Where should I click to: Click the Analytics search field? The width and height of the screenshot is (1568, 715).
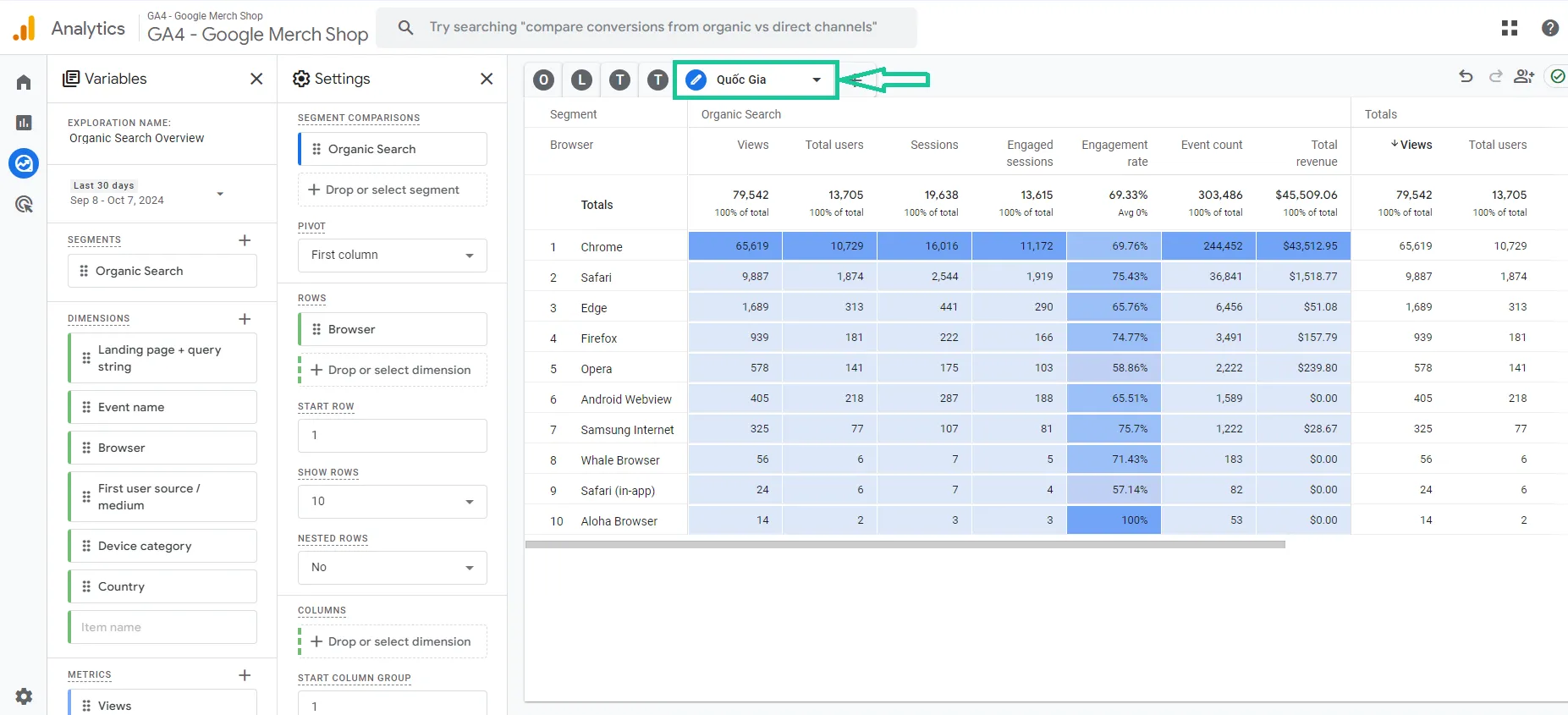pyautogui.click(x=646, y=28)
